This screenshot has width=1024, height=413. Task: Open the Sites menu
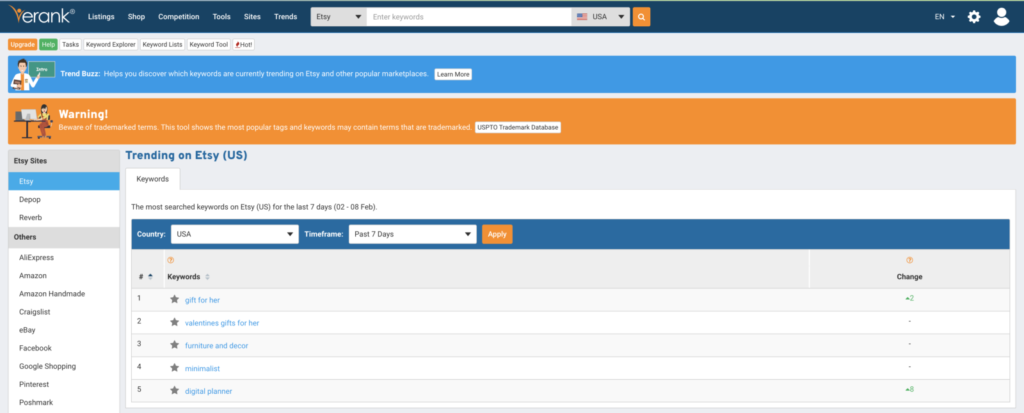pos(252,17)
